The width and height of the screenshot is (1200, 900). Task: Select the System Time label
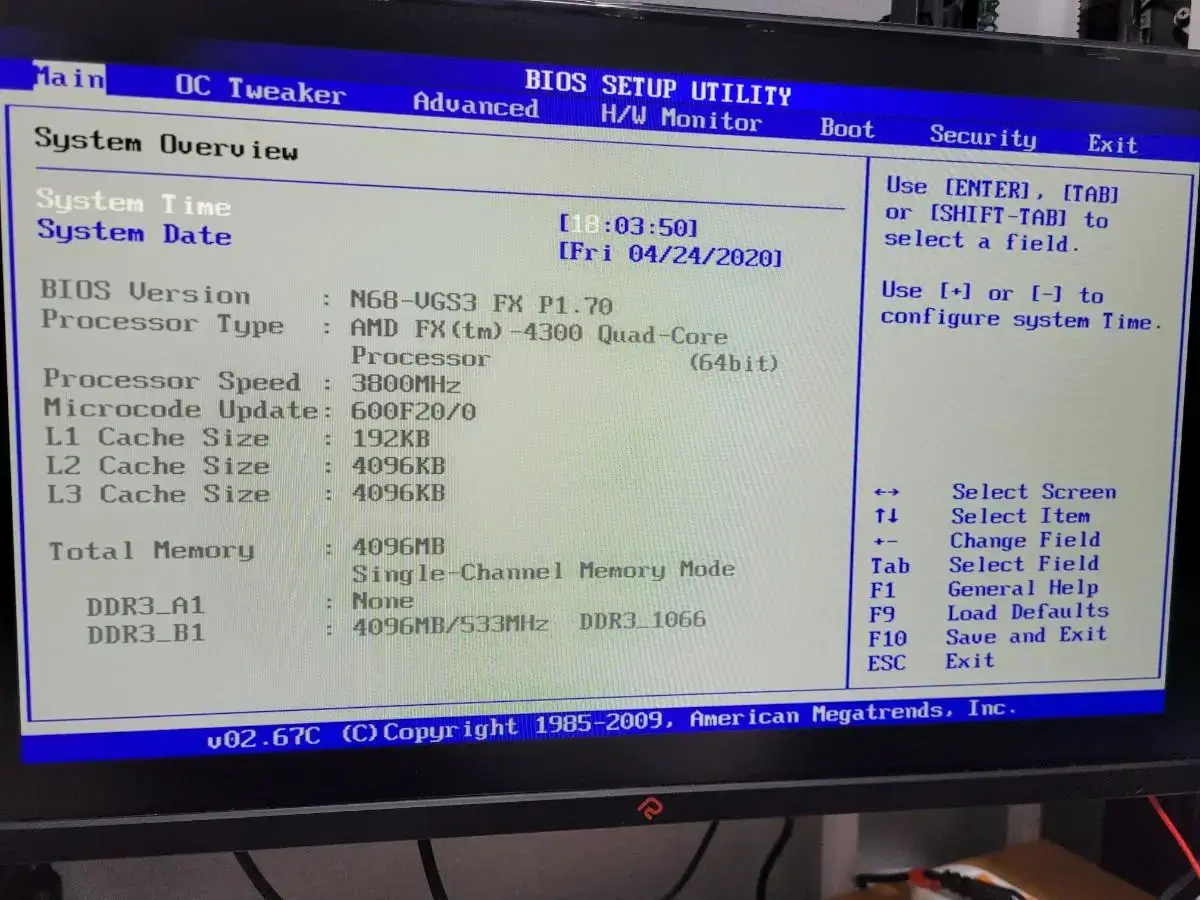pos(134,203)
